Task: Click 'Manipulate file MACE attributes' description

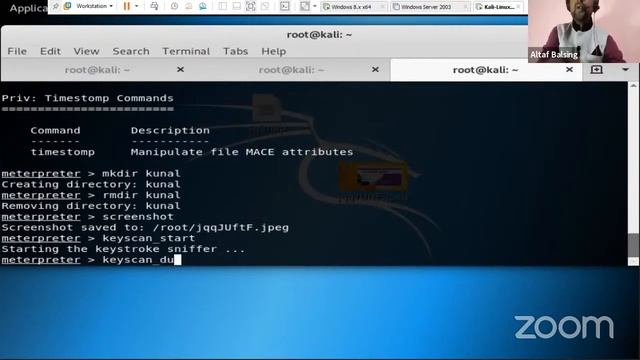Action: tap(242, 152)
